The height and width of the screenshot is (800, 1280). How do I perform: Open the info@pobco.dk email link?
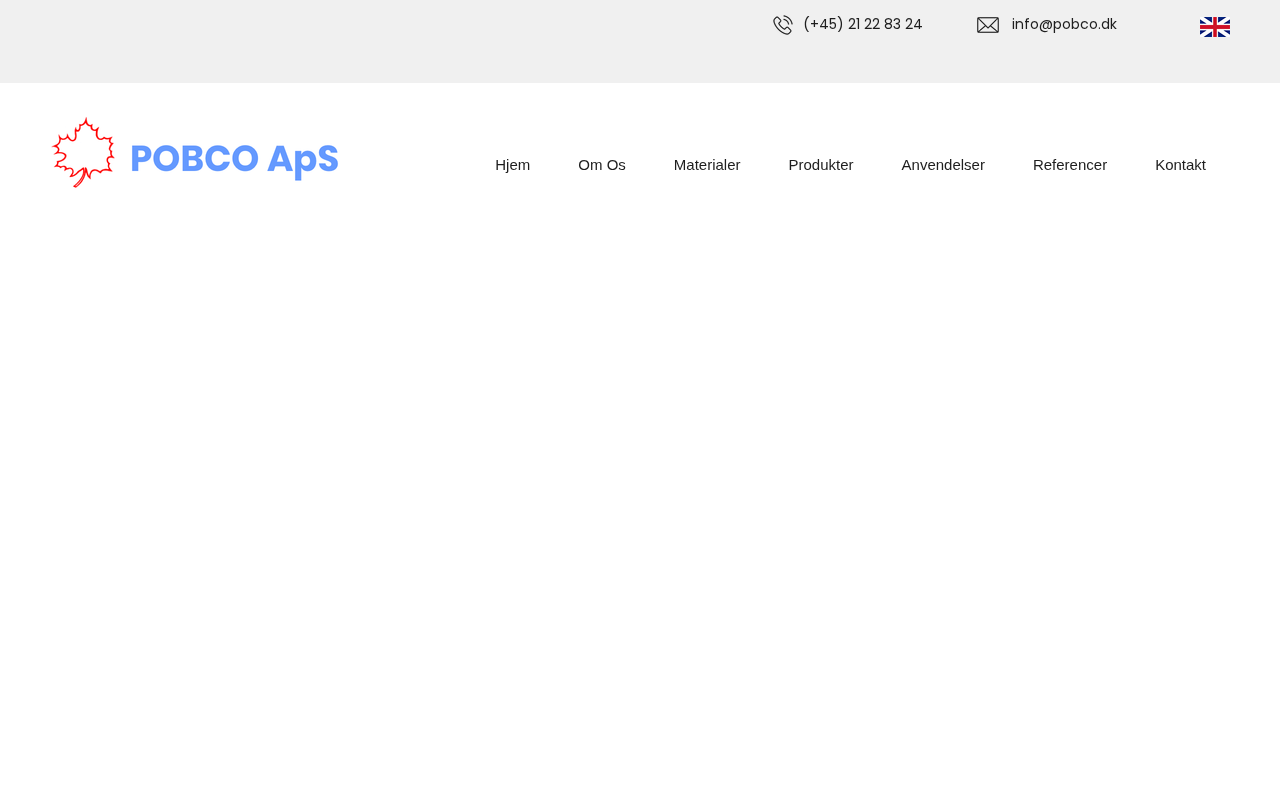(x=1064, y=24)
